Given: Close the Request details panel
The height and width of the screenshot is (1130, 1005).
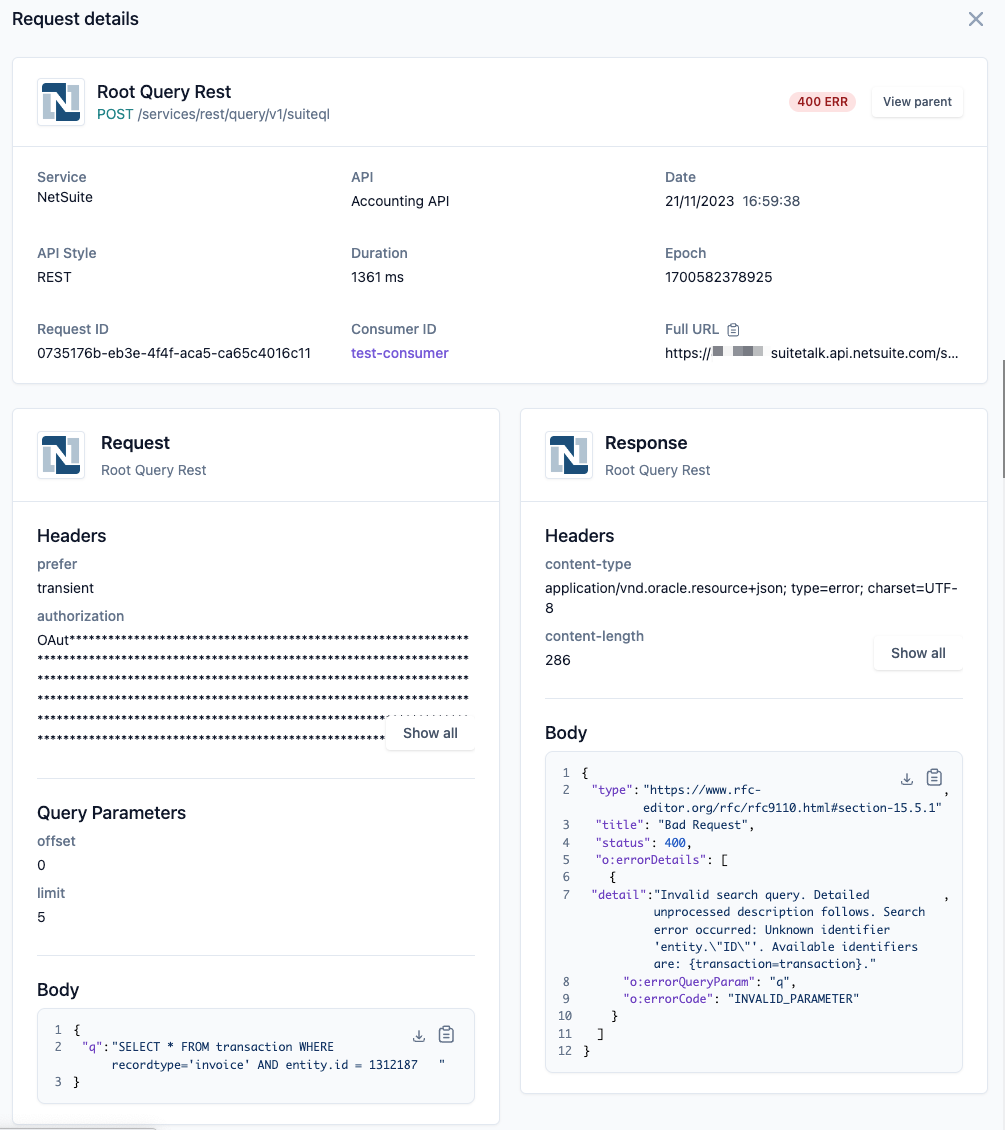Looking at the screenshot, I should (x=975, y=19).
